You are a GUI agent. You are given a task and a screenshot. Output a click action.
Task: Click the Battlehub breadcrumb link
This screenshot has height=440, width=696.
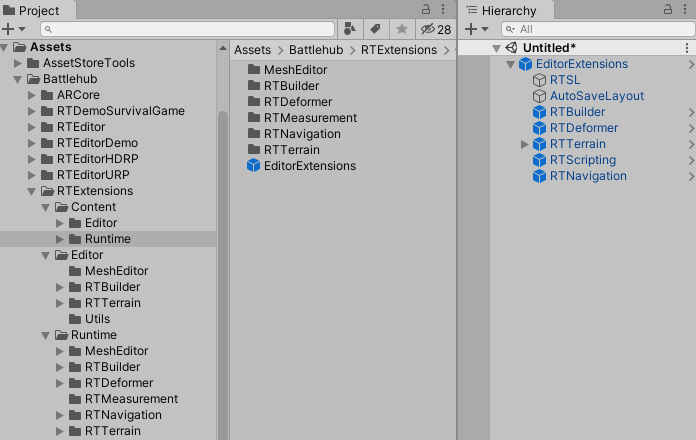coord(316,50)
